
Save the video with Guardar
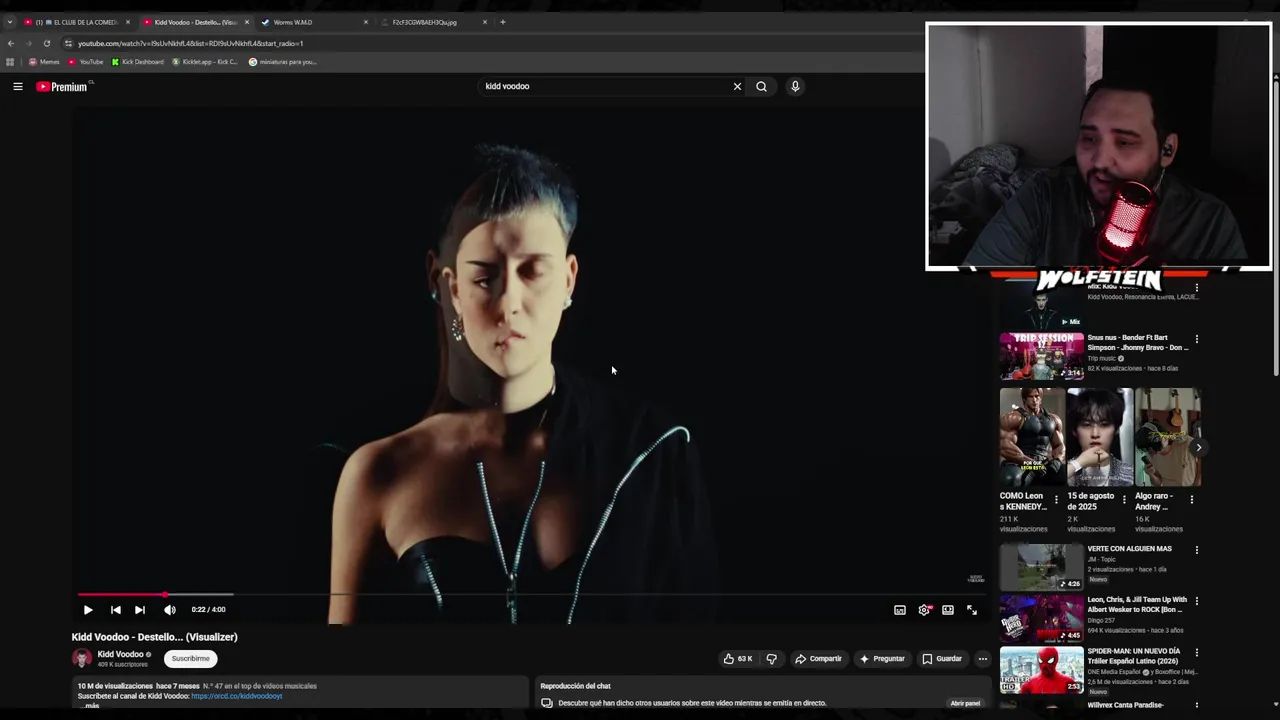942,659
